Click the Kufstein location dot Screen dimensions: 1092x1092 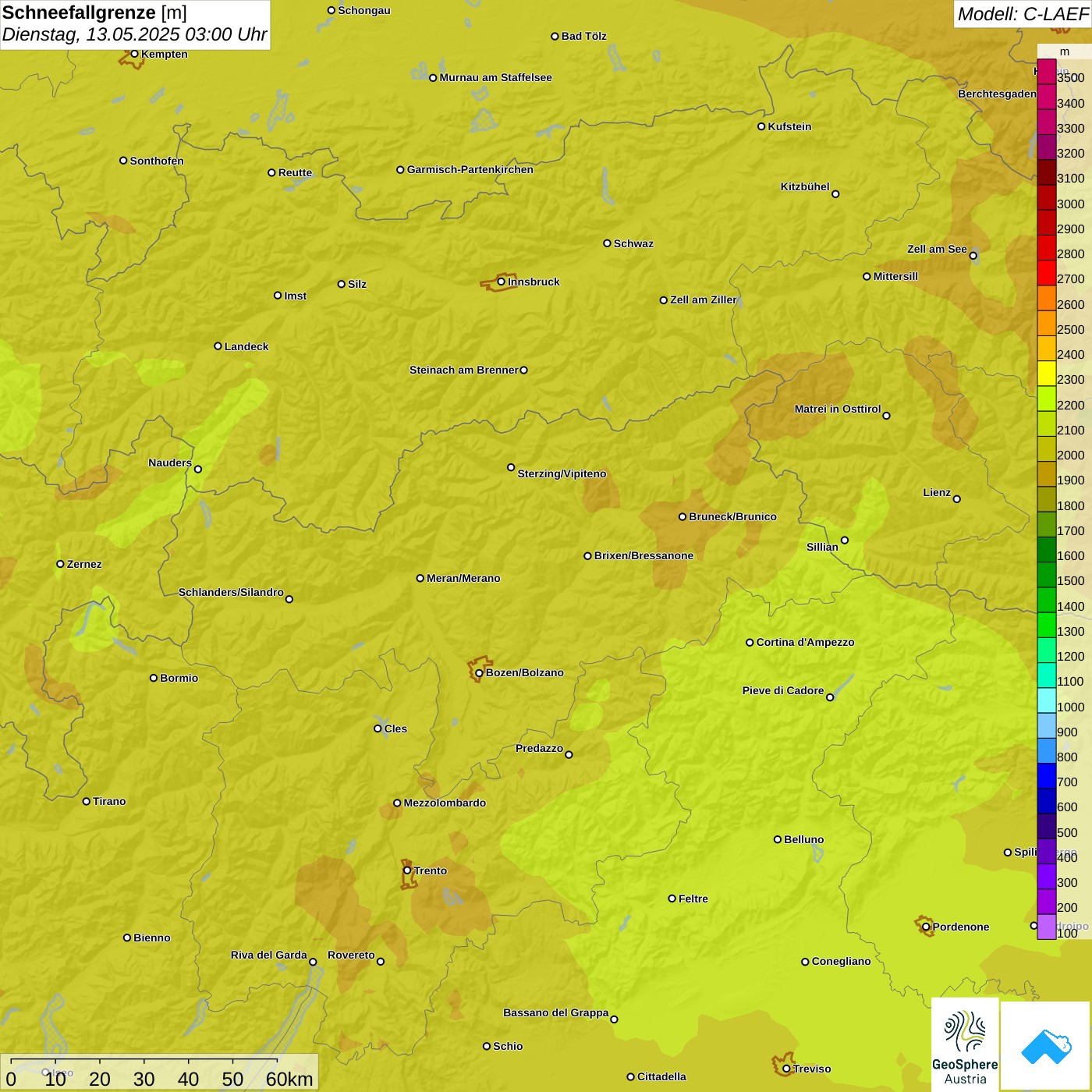761,126
